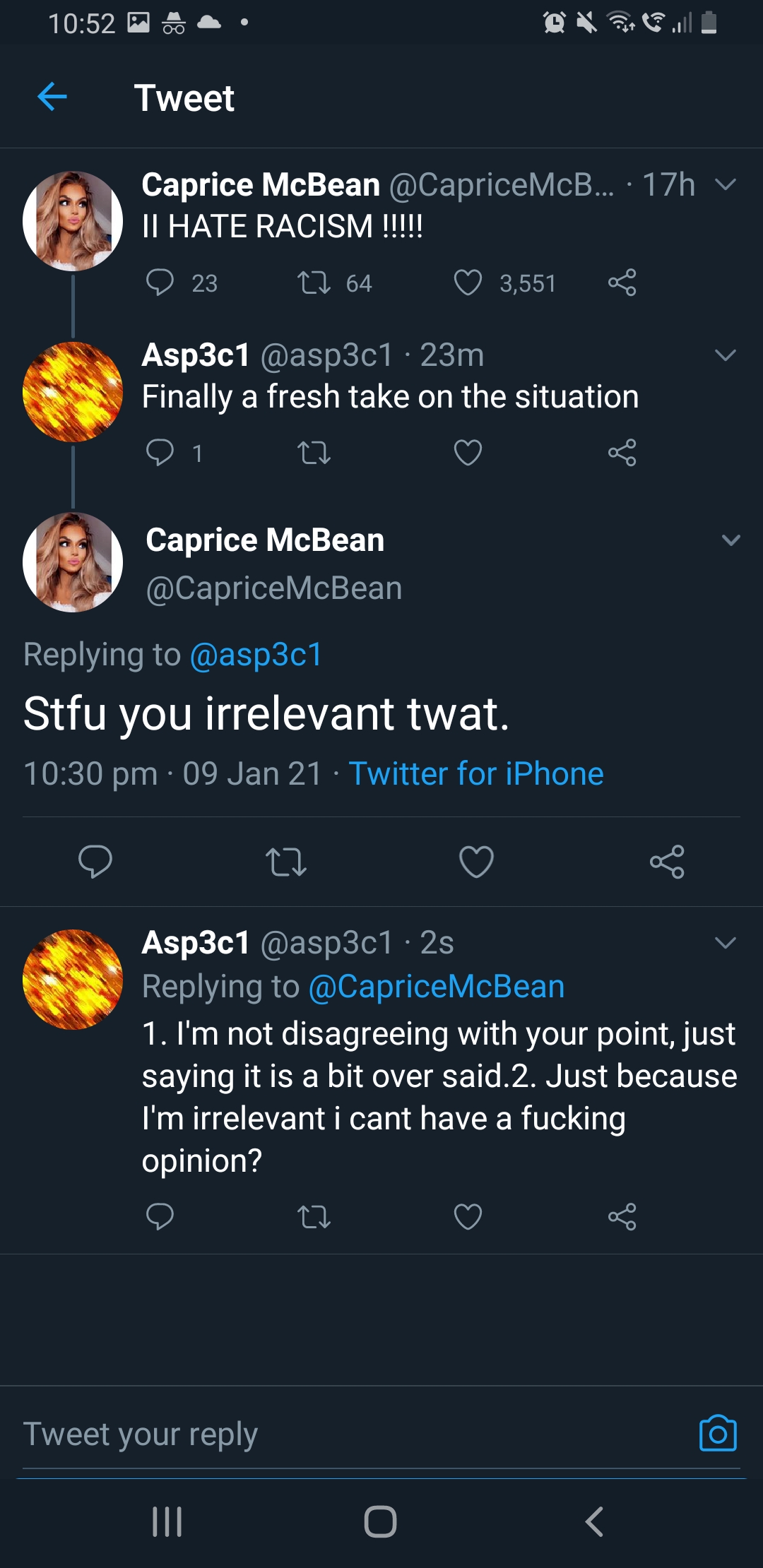
Task: Open Caprice McBean's profile picture on main tweet
Action: (x=73, y=562)
